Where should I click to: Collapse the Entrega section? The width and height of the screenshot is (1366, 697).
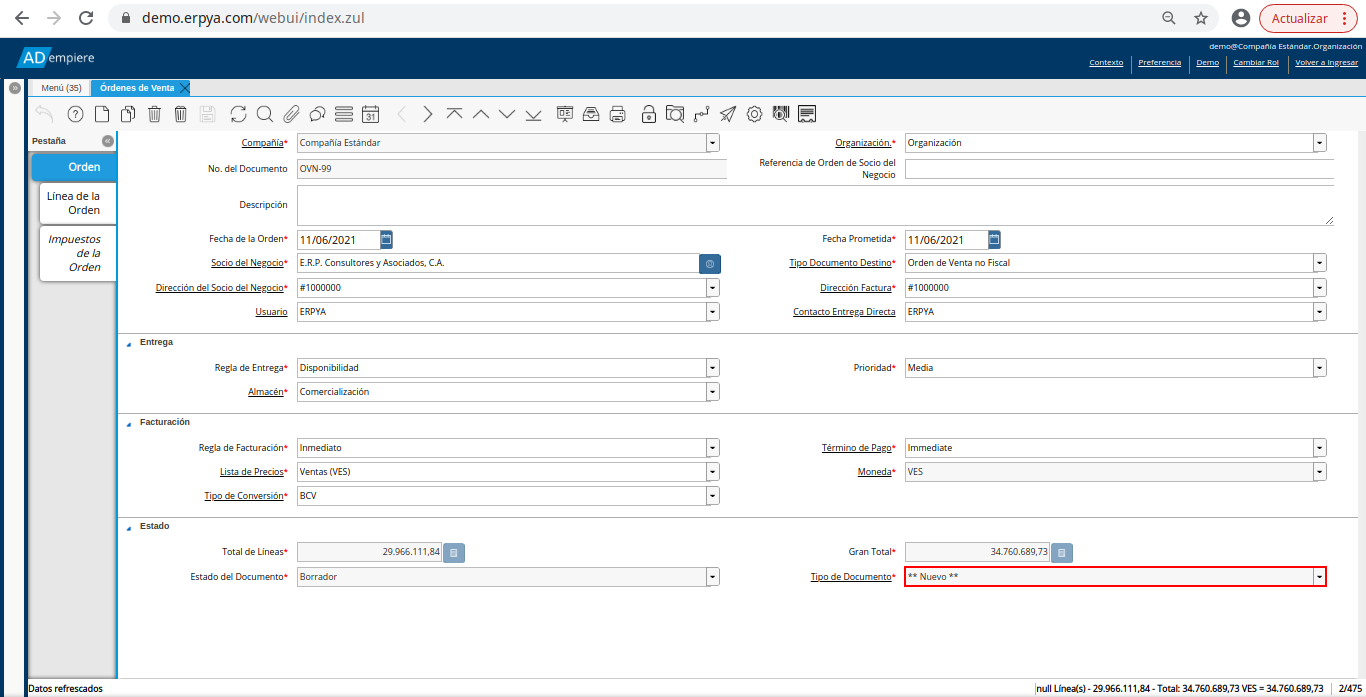(128, 343)
